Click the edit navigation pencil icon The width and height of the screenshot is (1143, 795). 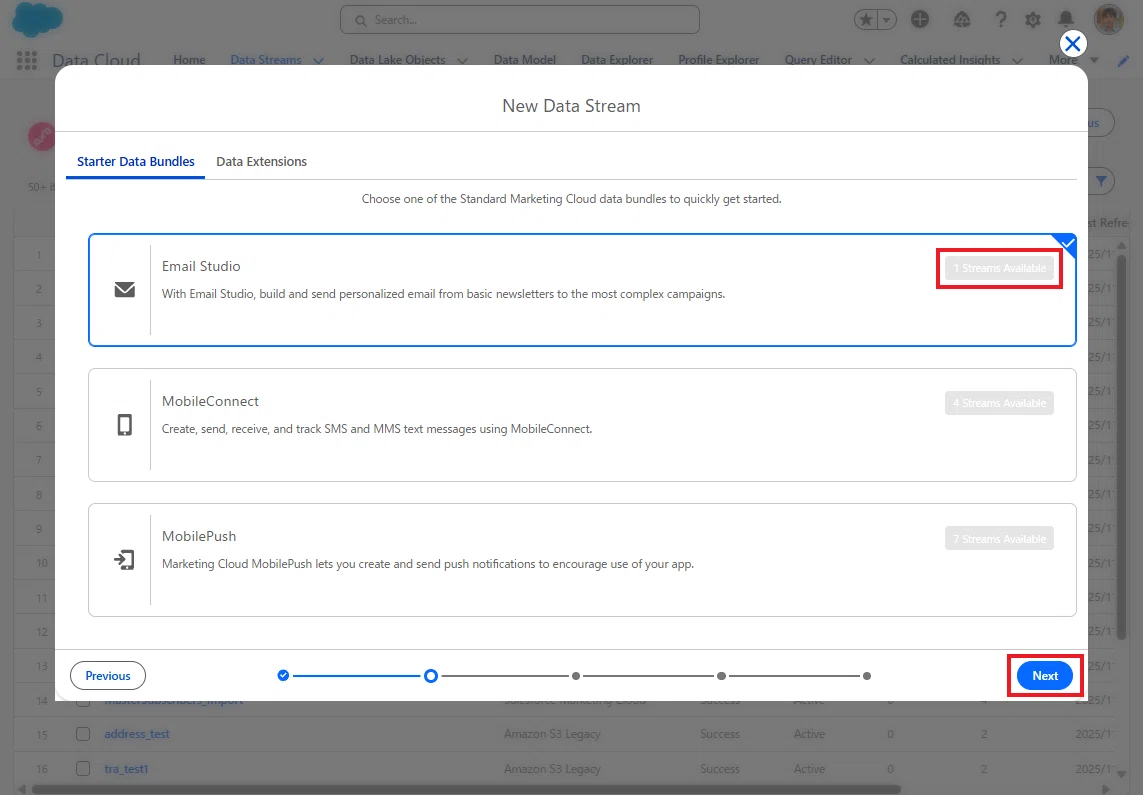(x=1123, y=61)
